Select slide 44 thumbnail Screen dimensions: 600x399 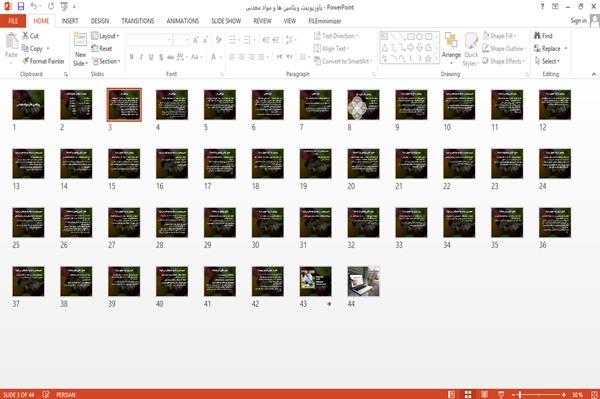[x=364, y=281]
